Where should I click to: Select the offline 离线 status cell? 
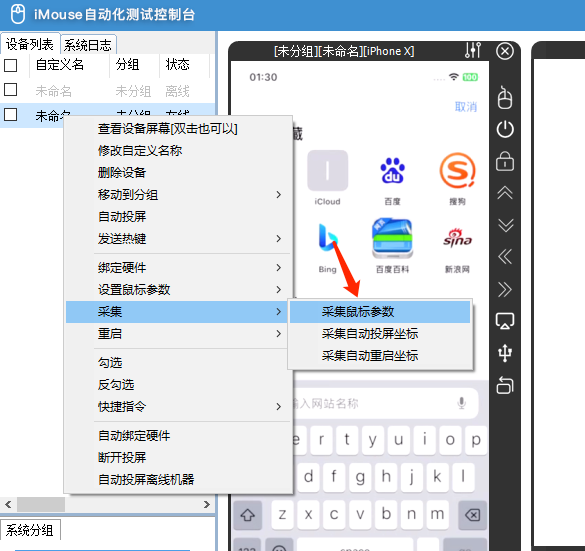pyautogui.click(x=177, y=91)
